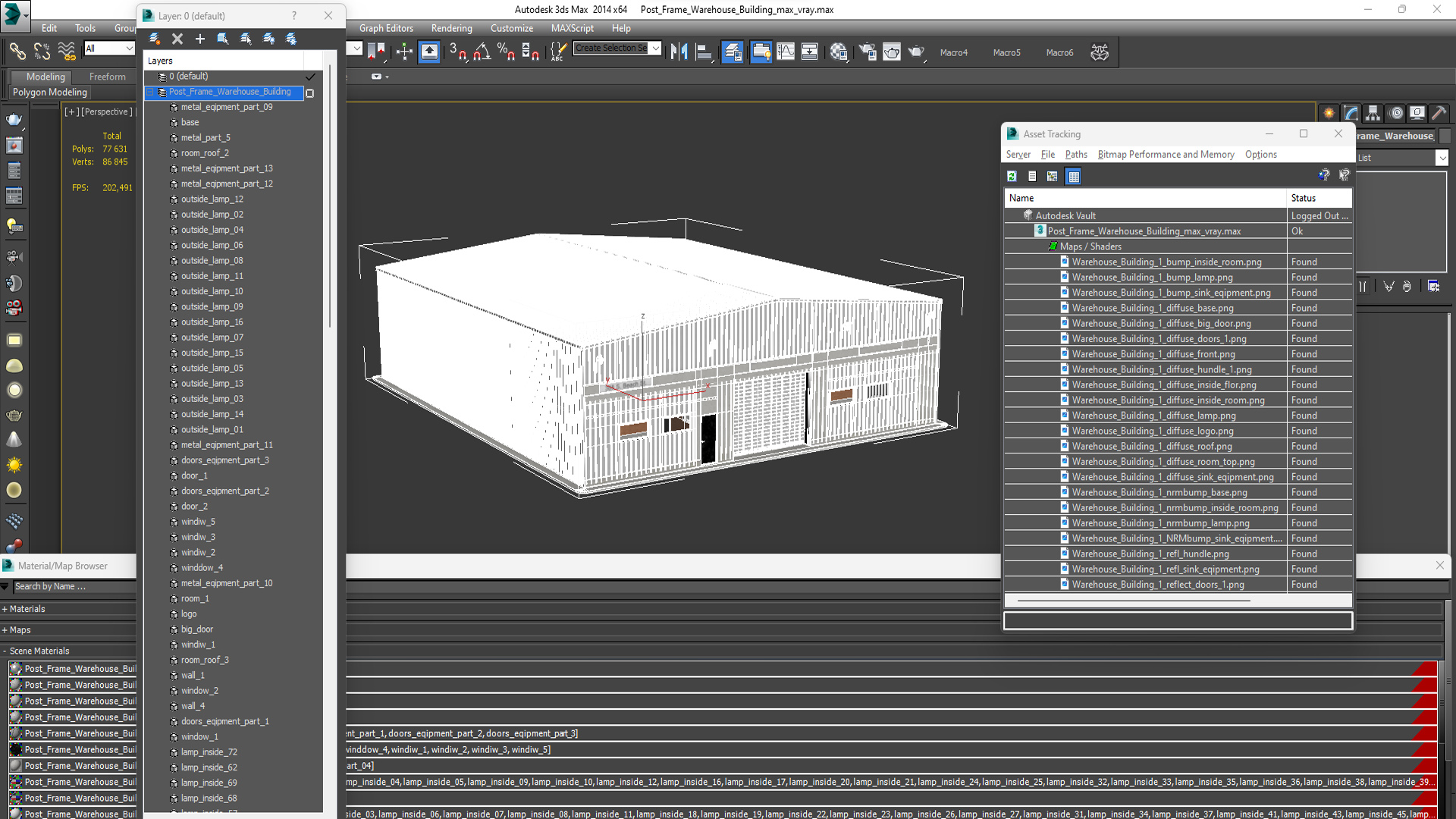Screen dimensions: 1456x819
Task: Click the Macro5 toolbar button
Action: pyautogui.click(x=1006, y=52)
